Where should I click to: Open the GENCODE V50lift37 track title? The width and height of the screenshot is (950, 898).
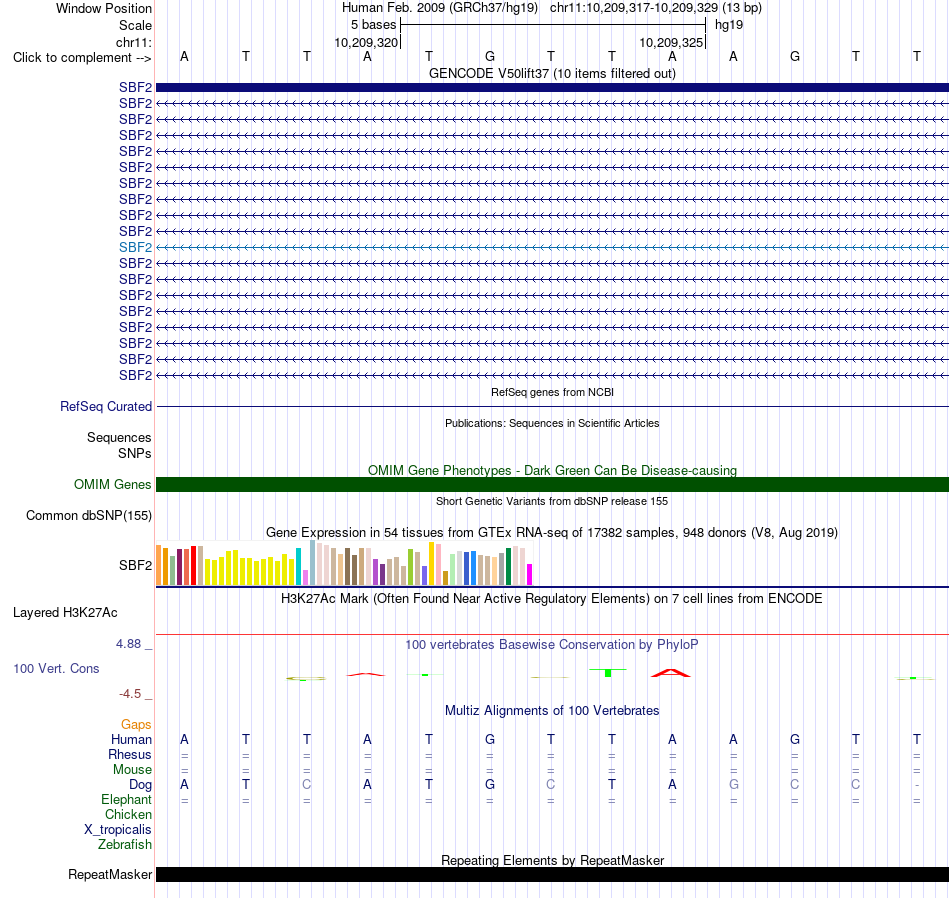coord(552,73)
